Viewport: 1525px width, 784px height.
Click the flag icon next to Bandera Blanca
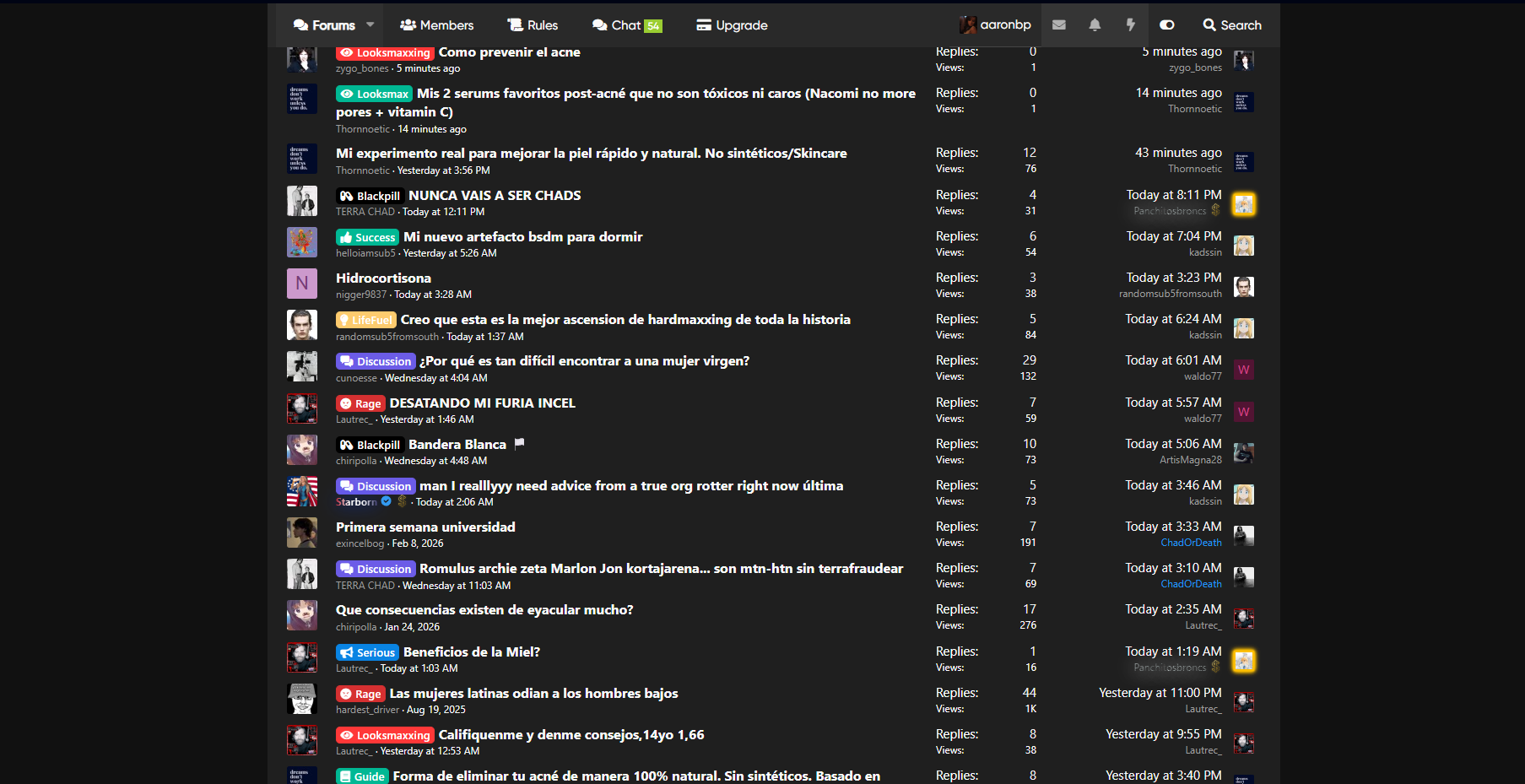(519, 443)
